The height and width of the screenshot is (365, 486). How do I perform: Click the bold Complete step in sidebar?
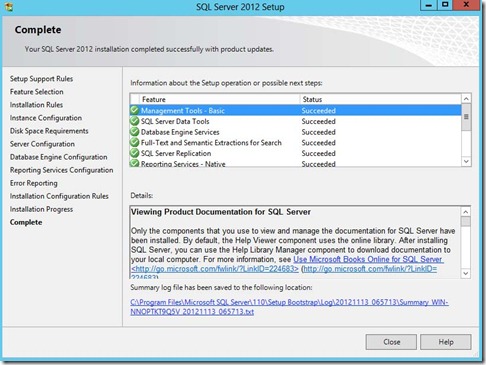(x=26, y=222)
